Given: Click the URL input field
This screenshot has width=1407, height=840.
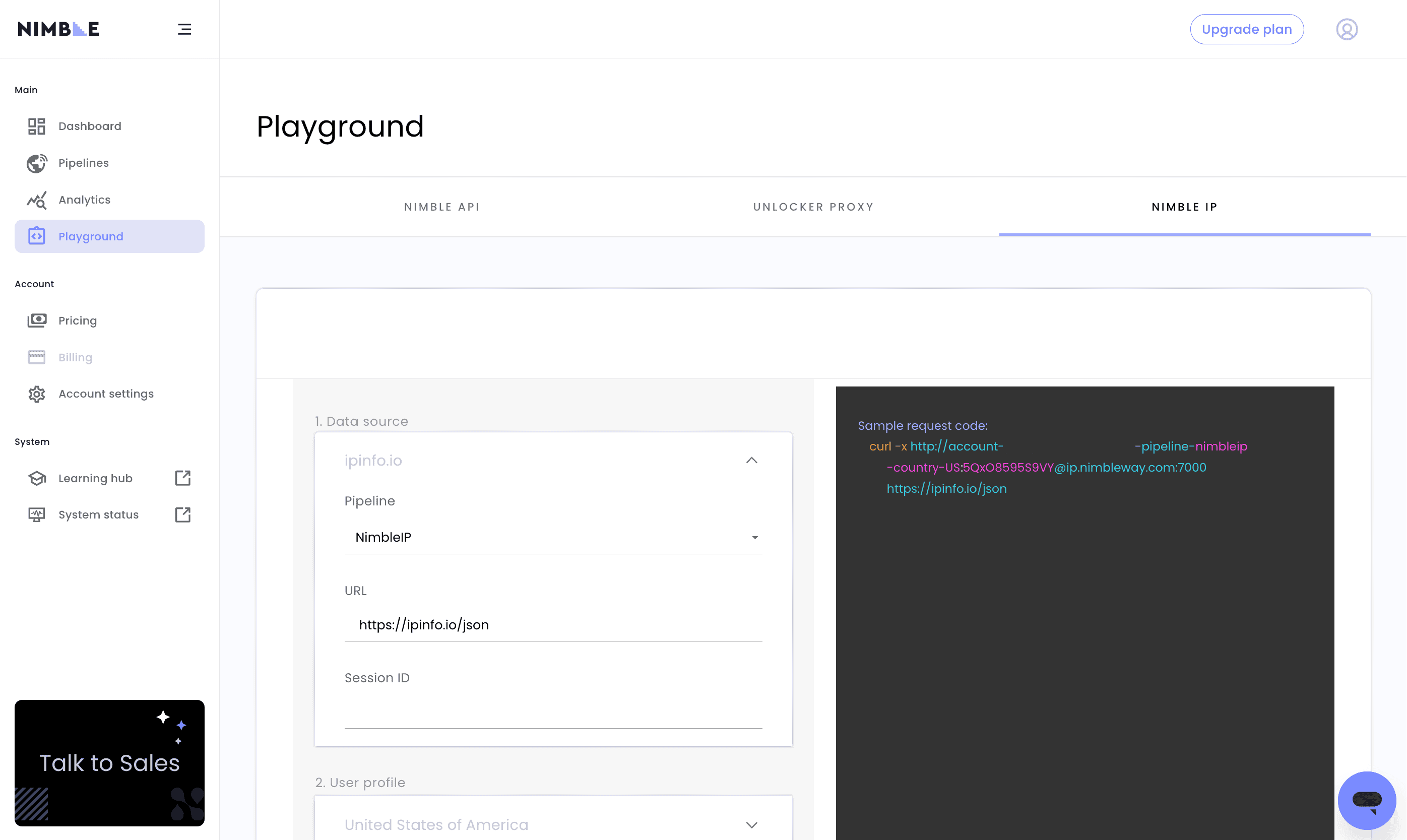Looking at the screenshot, I should tap(553, 625).
